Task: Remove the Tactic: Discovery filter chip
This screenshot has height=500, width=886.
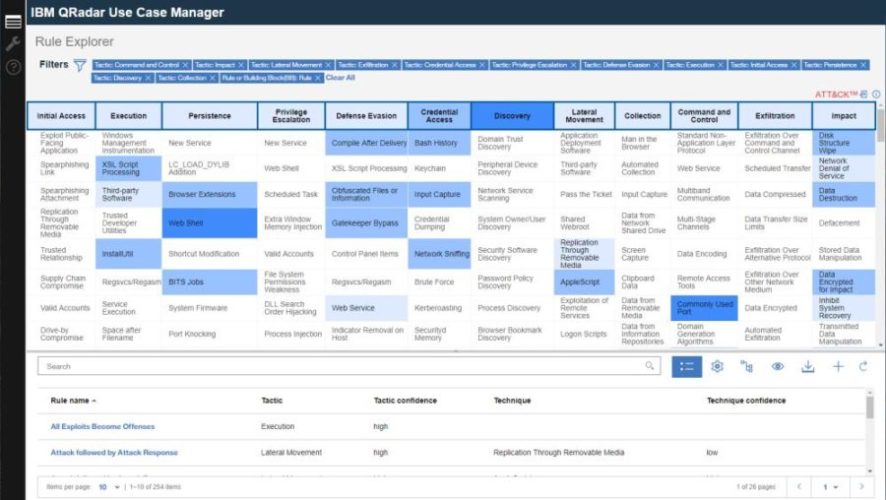Action: 148,78
